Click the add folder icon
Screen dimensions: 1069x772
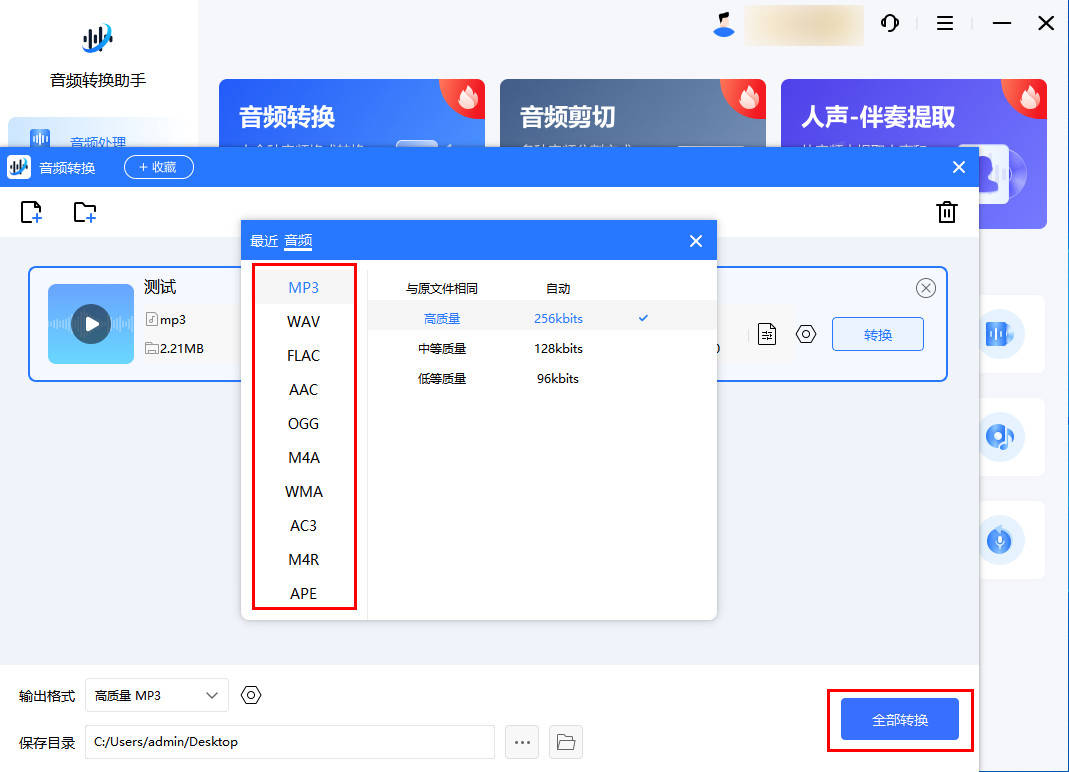tap(85, 212)
